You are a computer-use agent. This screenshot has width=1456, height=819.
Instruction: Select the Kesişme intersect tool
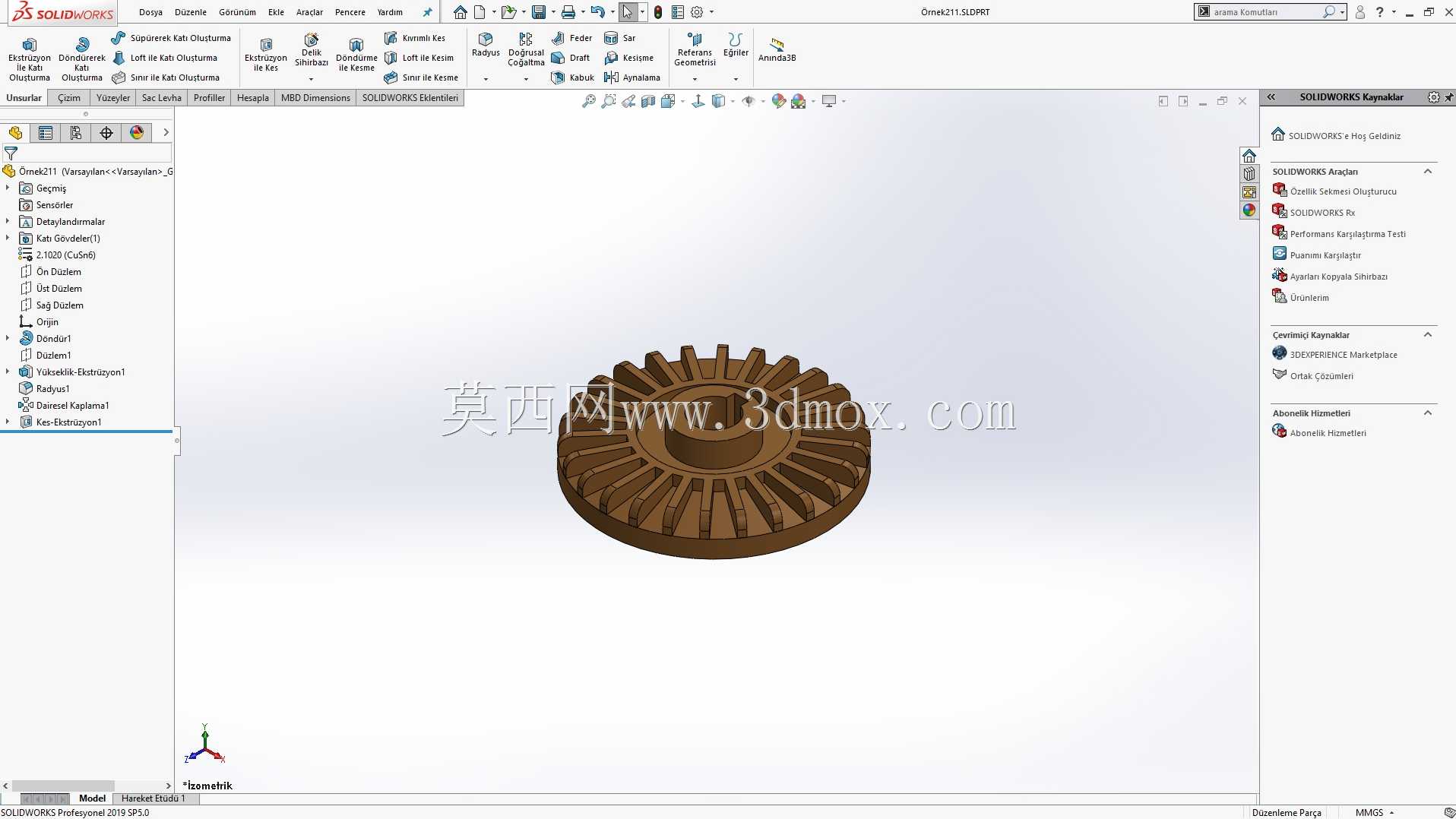tap(628, 58)
